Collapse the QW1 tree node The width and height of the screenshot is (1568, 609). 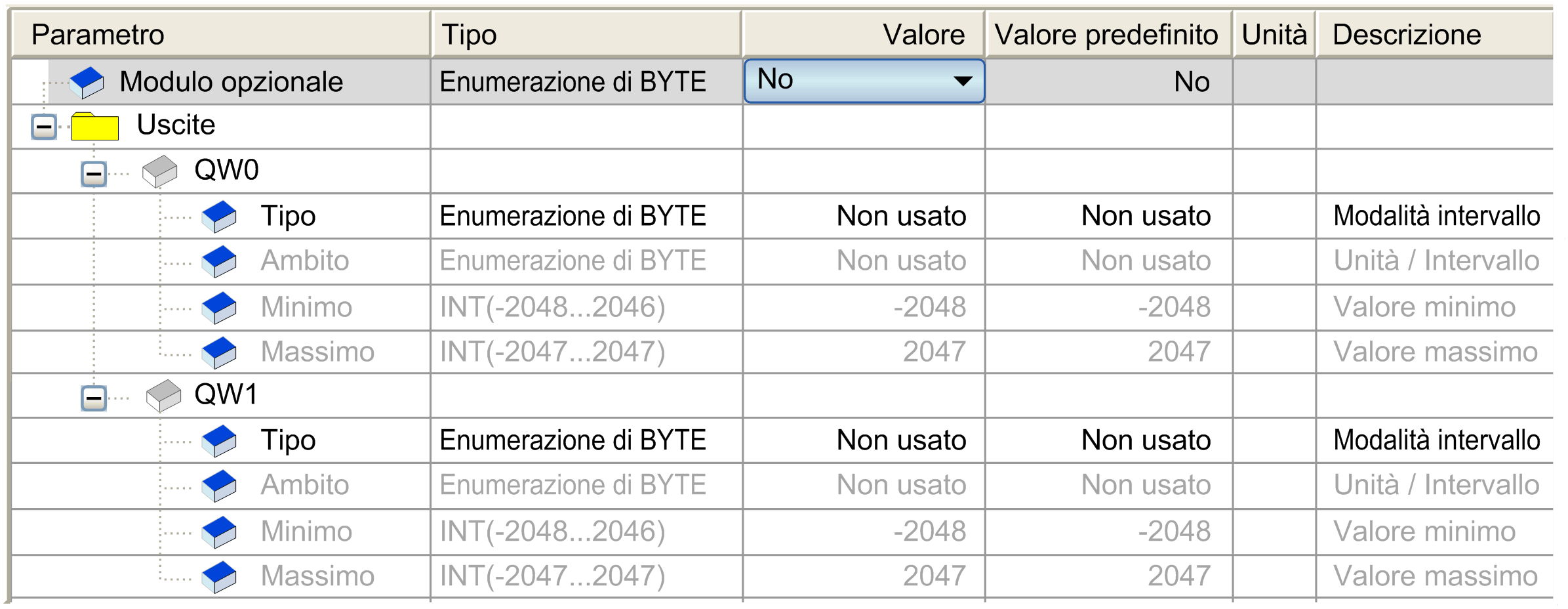[x=94, y=398]
